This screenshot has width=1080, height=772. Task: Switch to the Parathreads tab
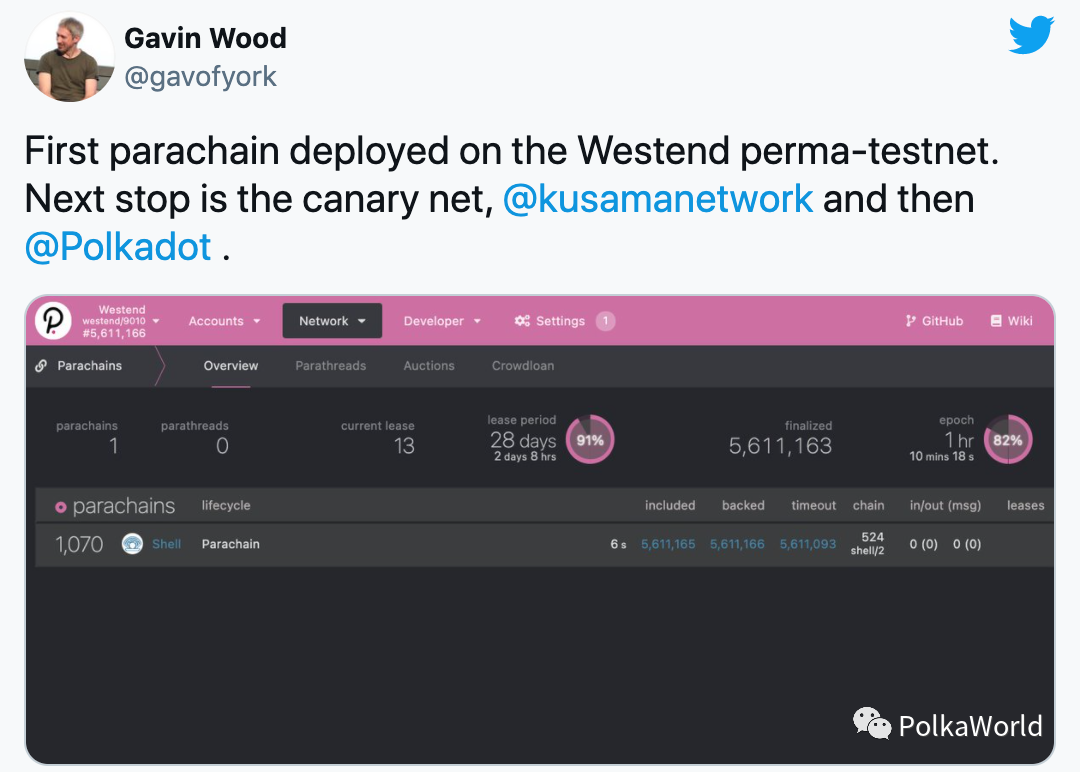330,366
